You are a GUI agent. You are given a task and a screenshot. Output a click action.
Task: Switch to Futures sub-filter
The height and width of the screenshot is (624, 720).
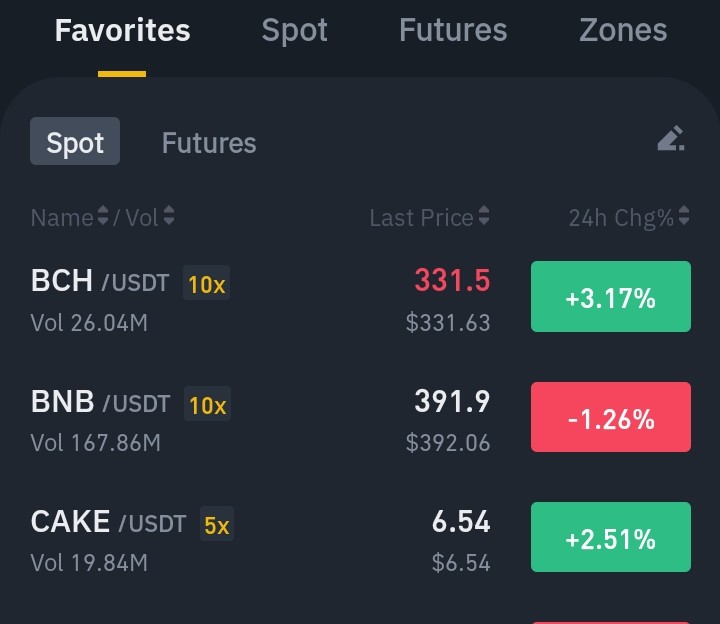pos(209,142)
